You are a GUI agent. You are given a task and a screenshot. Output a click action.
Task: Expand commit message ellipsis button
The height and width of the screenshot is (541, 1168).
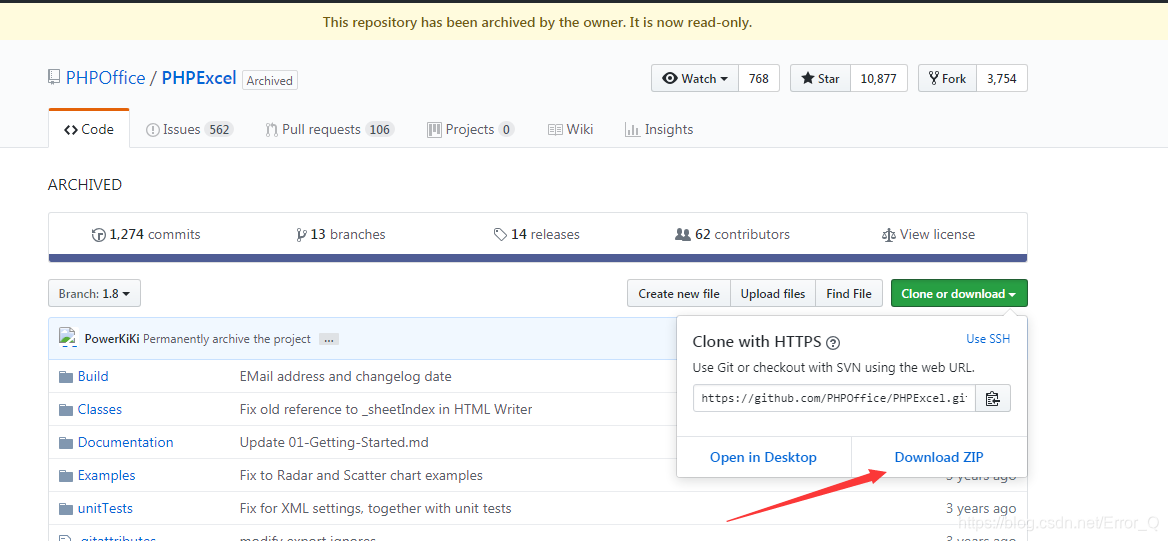[x=328, y=339]
